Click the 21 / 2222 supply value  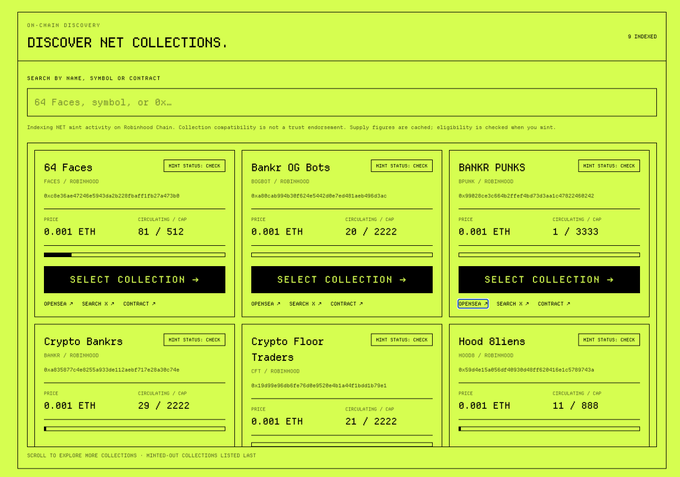tap(371, 421)
